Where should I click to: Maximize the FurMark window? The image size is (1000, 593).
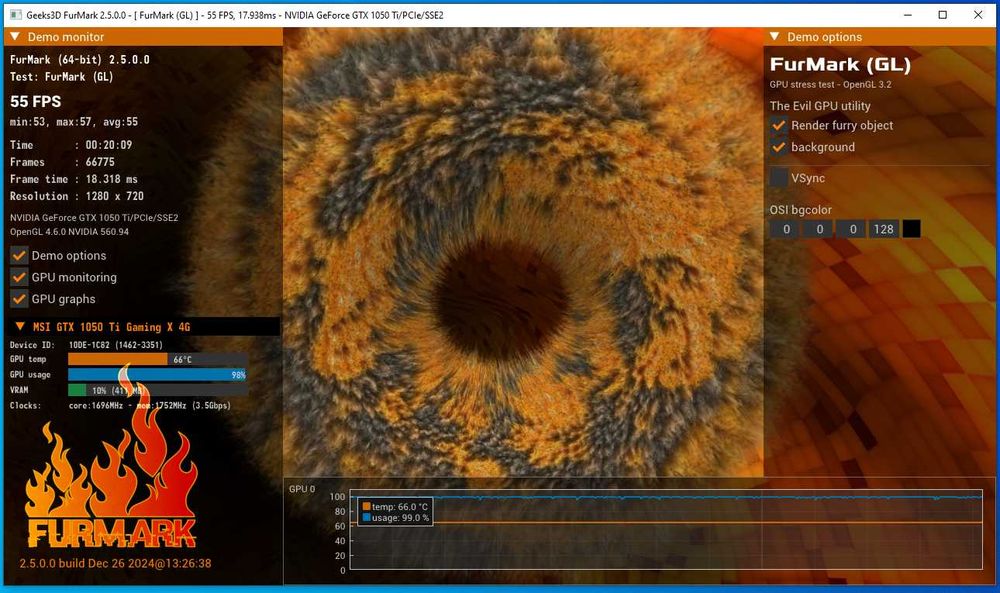tap(943, 15)
